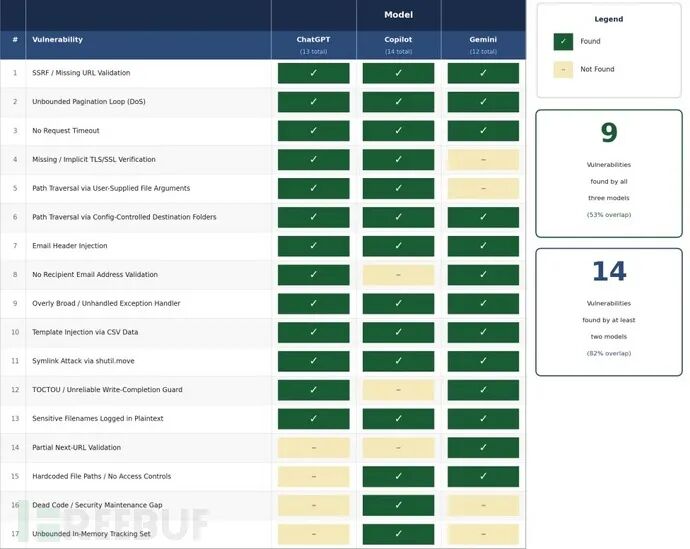690x549 pixels.
Task: Click Copilot not-found cell for TOCTOU row
Action: pyautogui.click(x=398, y=390)
